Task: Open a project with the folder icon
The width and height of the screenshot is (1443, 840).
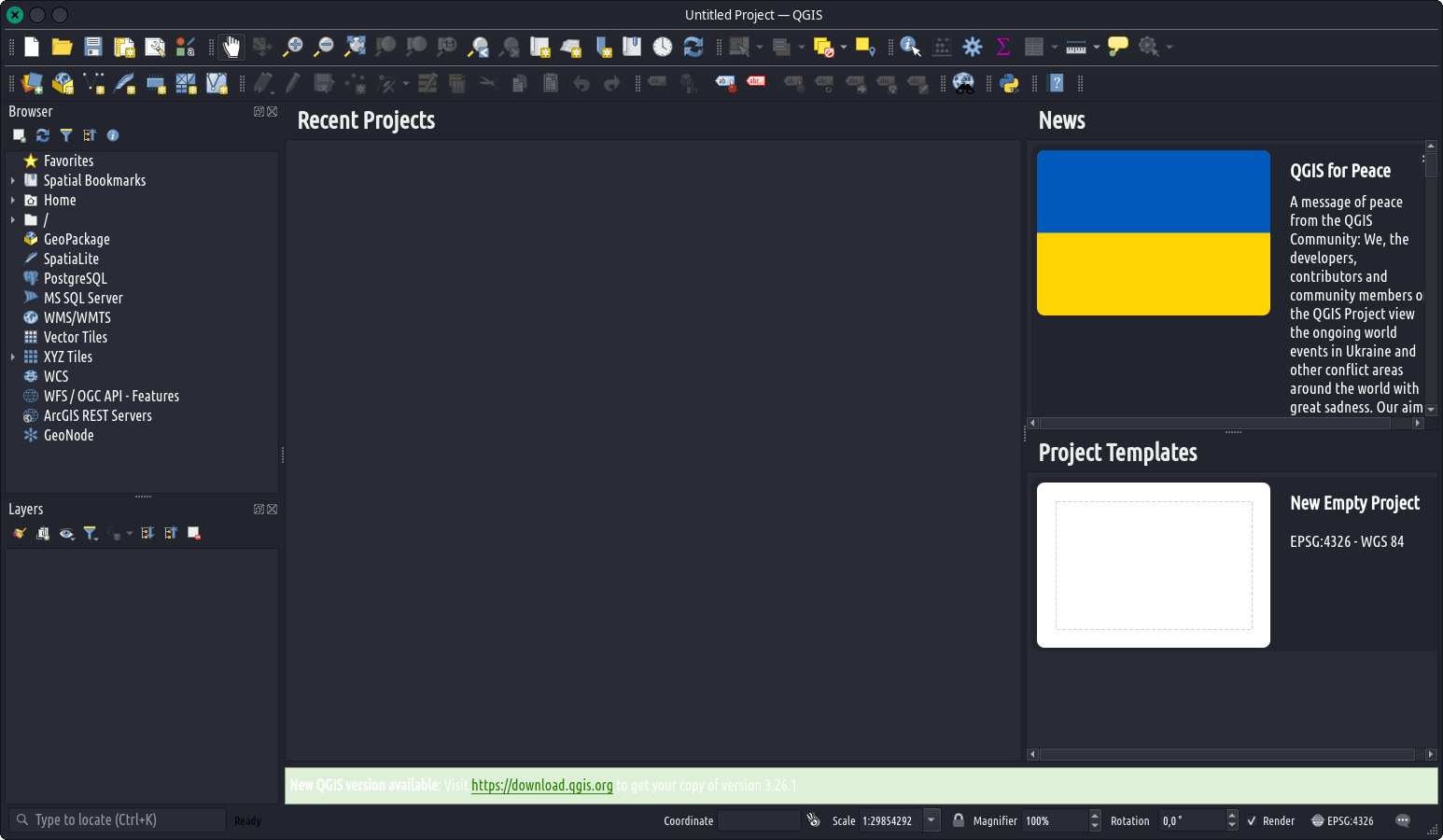Action: click(x=63, y=47)
